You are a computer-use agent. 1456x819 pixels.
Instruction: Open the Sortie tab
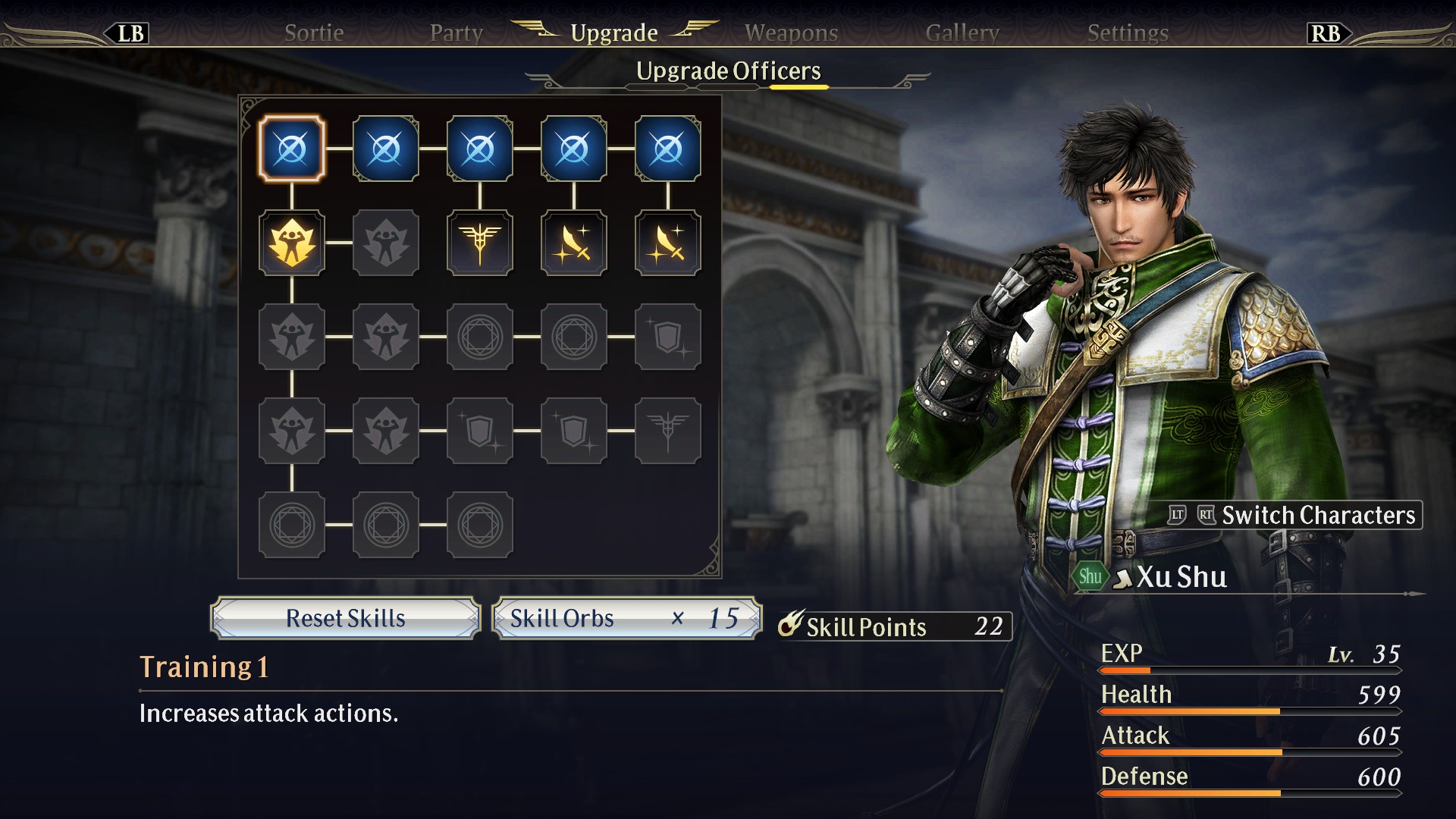(x=314, y=33)
